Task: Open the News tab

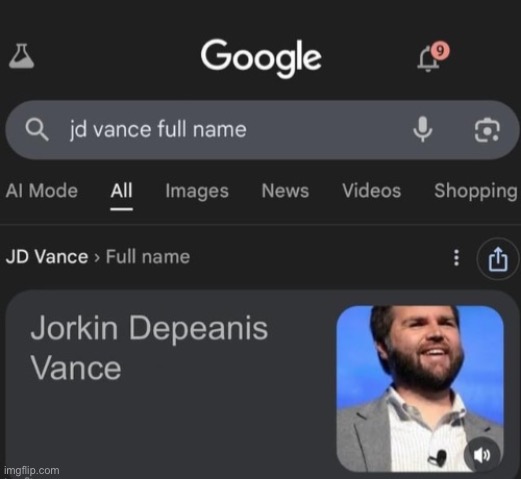Action: (x=285, y=191)
